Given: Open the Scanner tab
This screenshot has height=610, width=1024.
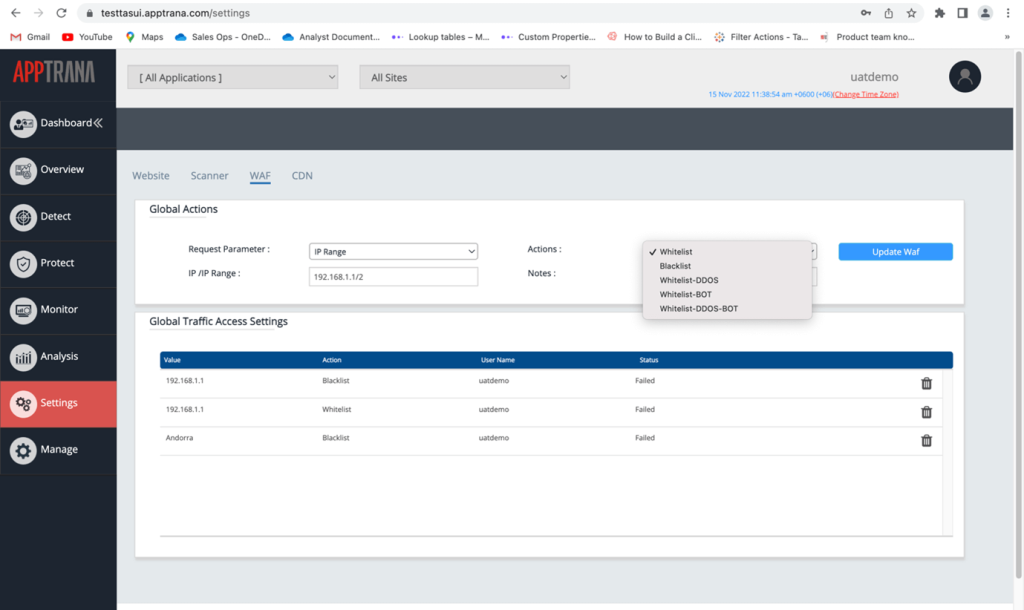Looking at the screenshot, I should 209,175.
